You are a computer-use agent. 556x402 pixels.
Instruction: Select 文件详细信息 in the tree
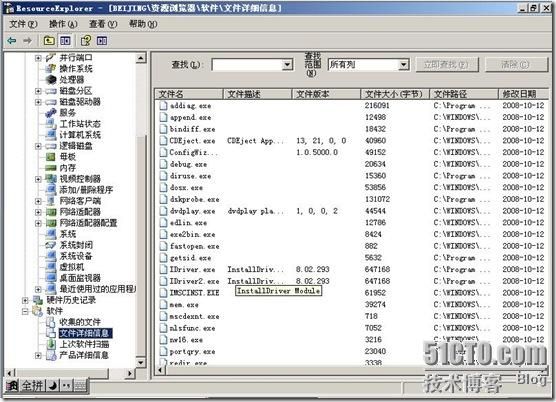pos(85,333)
